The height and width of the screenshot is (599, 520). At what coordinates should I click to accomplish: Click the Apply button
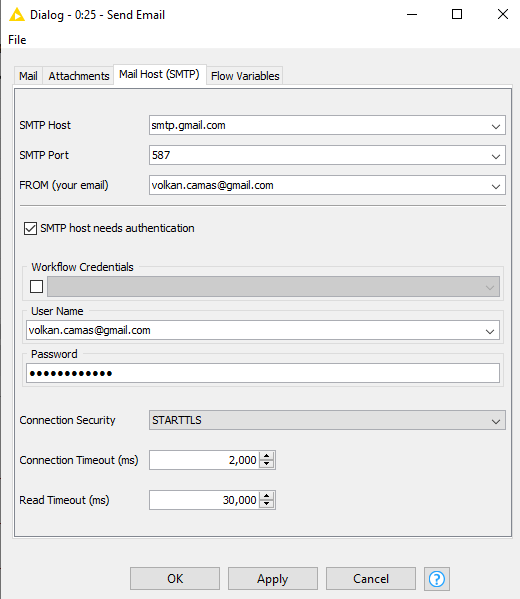(x=273, y=579)
